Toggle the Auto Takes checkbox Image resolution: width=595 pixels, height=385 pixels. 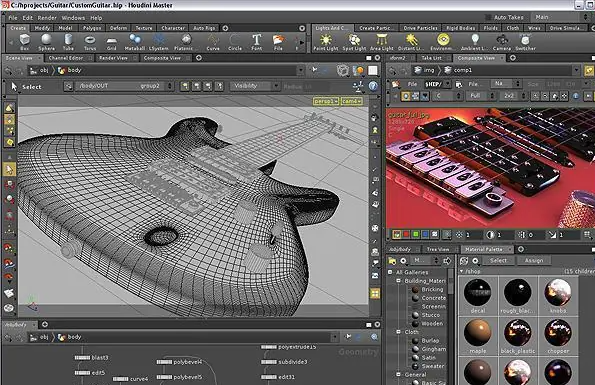(x=488, y=17)
